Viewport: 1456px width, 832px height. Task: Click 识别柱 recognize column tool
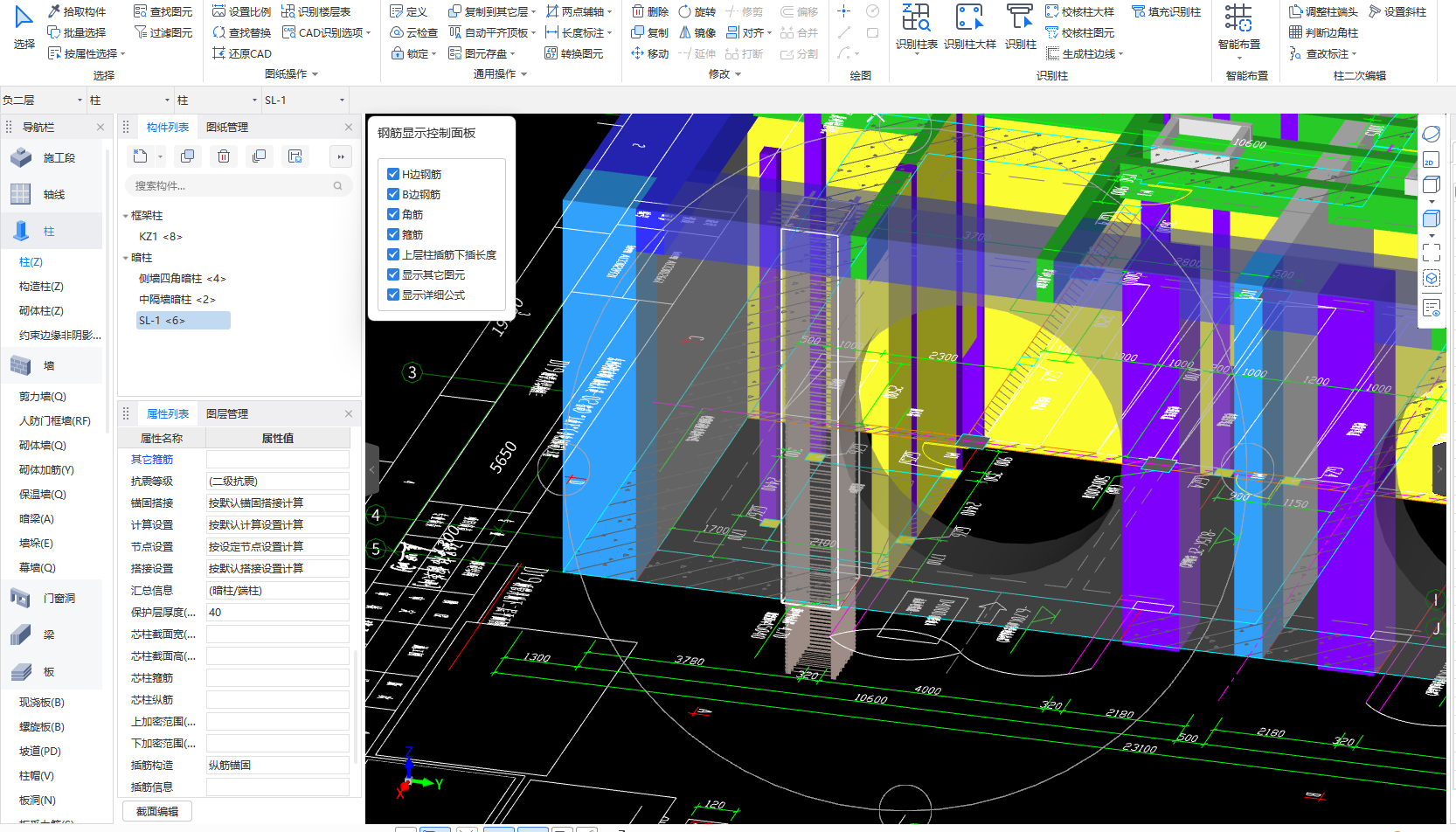[x=1020, y=27]
